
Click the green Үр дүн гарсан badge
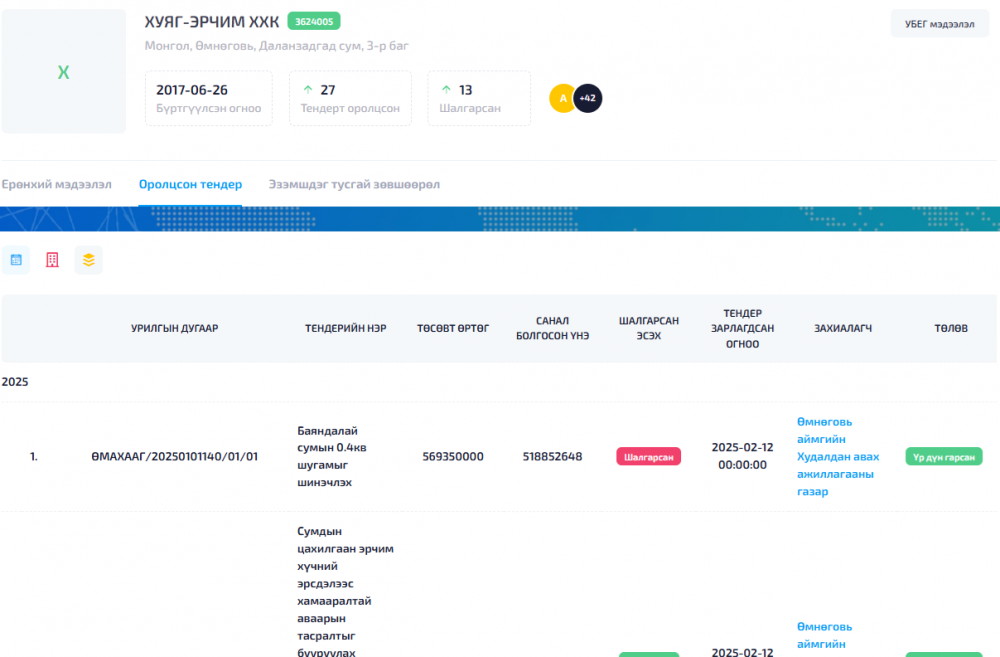coord(944,457)
